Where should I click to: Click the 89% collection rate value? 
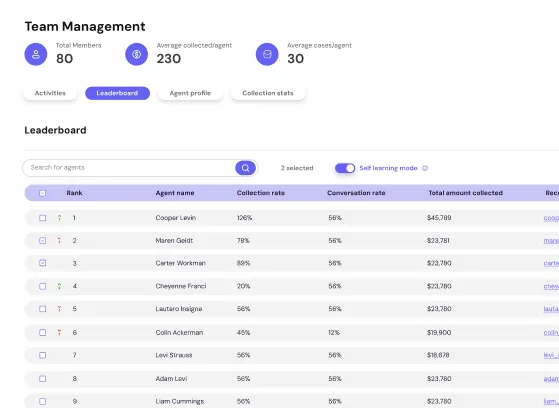pos(243,263)
